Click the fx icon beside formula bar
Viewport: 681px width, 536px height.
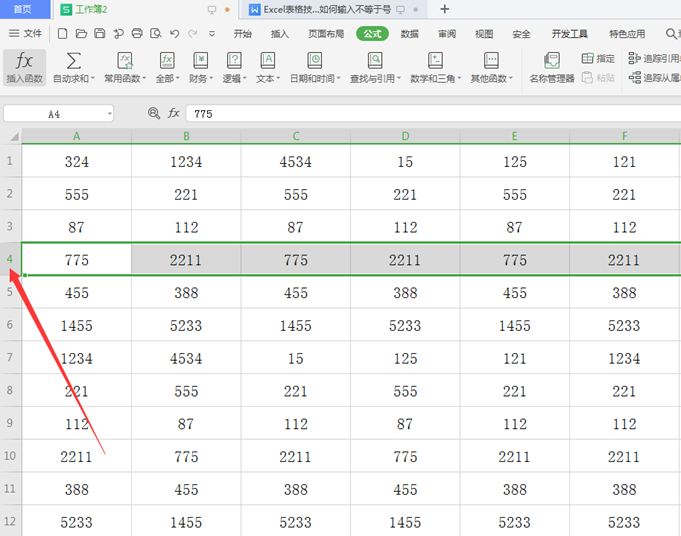(174, 113)
